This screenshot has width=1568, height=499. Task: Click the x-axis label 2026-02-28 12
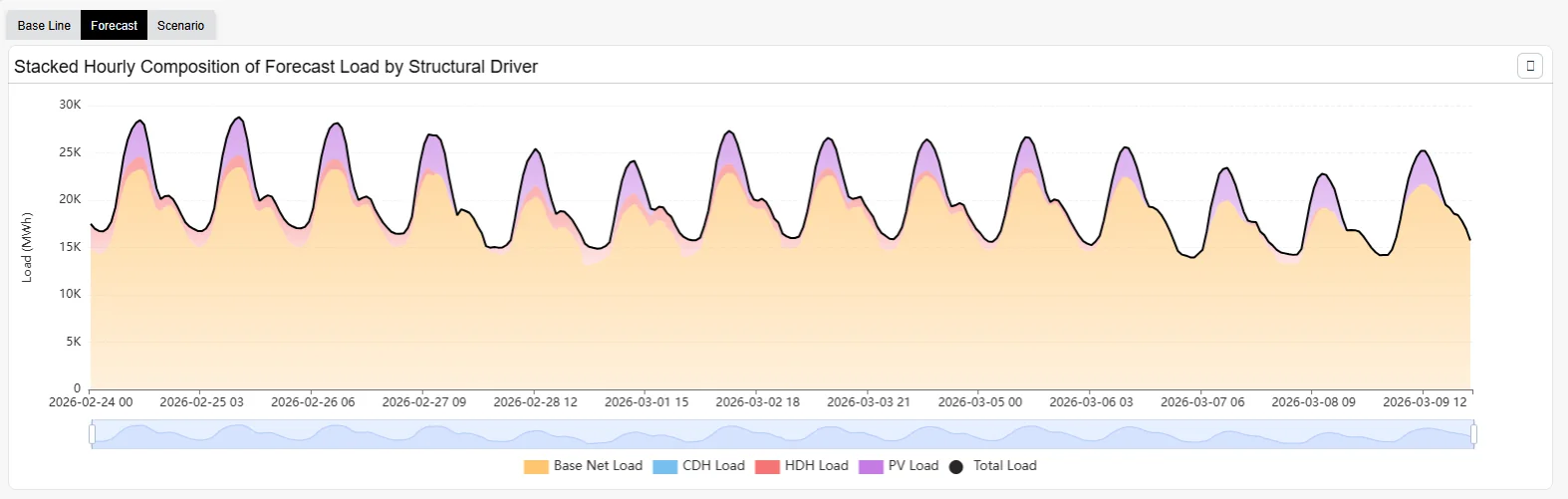pos(535,402)
